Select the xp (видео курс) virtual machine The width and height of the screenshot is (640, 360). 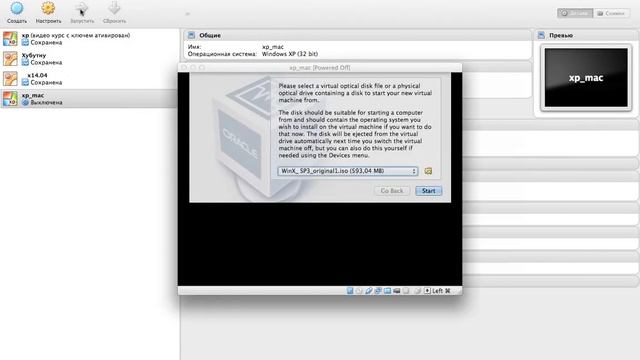(89, 39)
